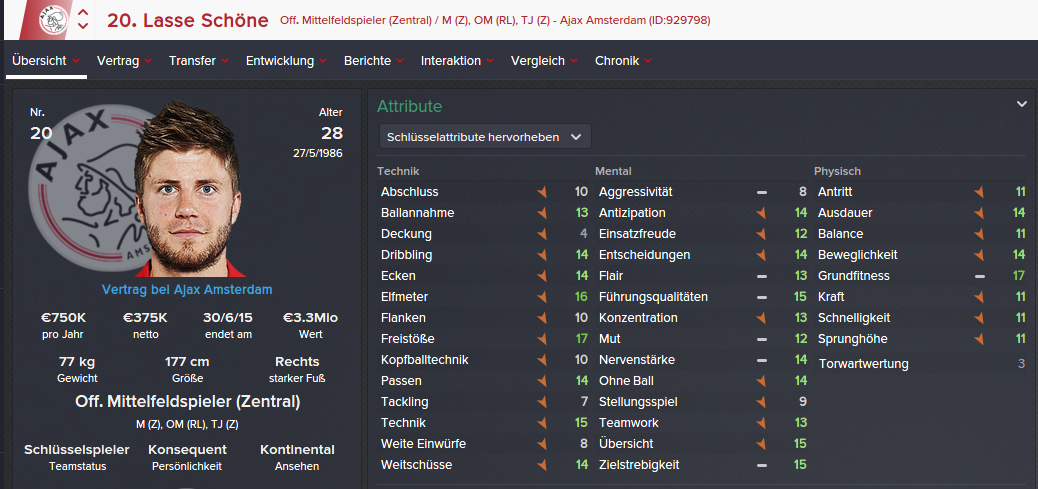Collapse the Attribute panel with the chevron
The image size is (1038, 489).
tap(1022, 104)
